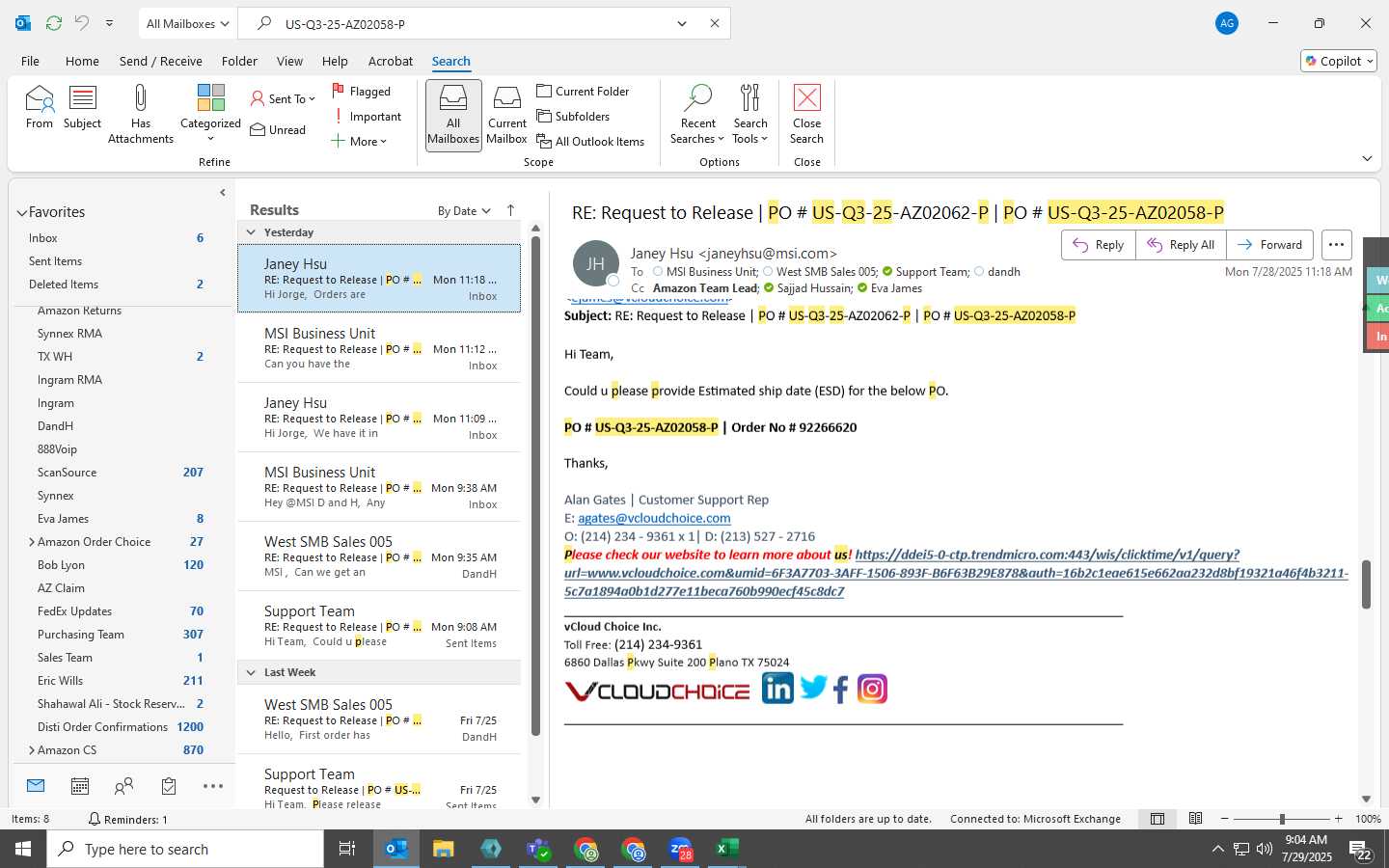Viewport: 1389px width, 868px height.
Task: Click the Undo icon in title bar
Action: pos(82,23)
